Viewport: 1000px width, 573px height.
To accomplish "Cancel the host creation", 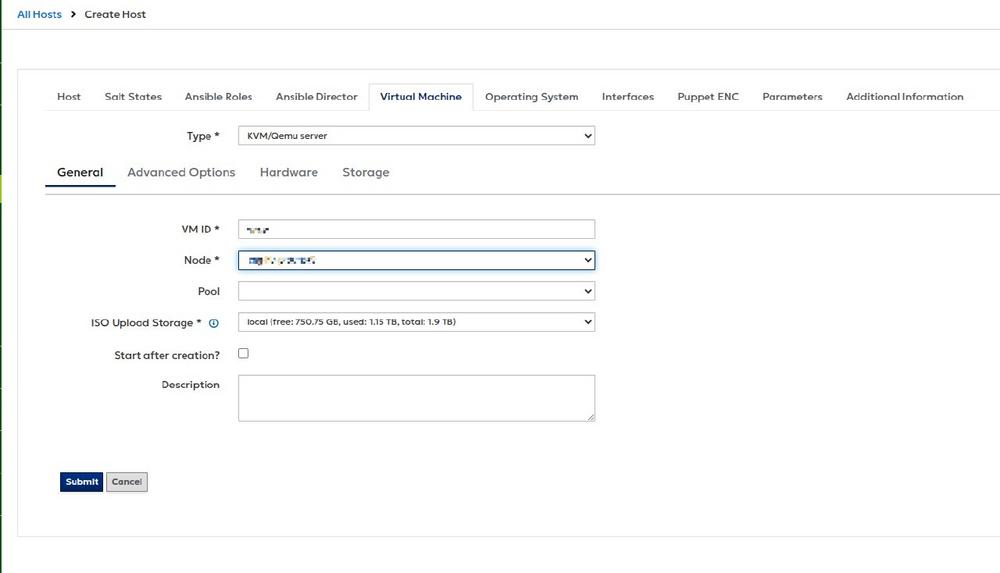I will [127, 482].
